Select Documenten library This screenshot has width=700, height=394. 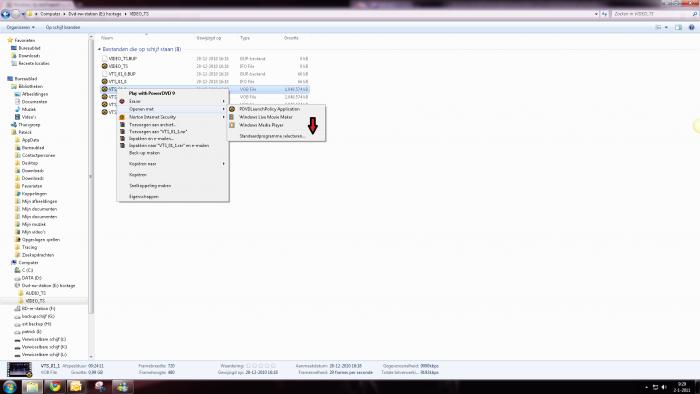tap(34, 102)
